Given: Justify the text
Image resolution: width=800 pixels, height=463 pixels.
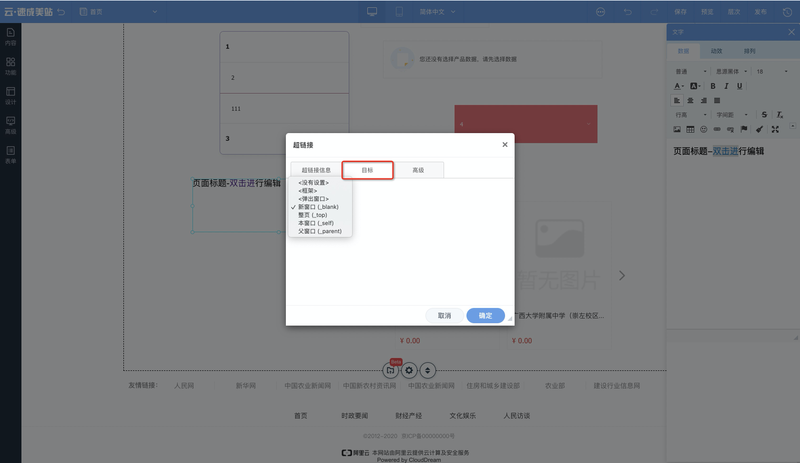Looking at the screenshot, I should [717, 101].
